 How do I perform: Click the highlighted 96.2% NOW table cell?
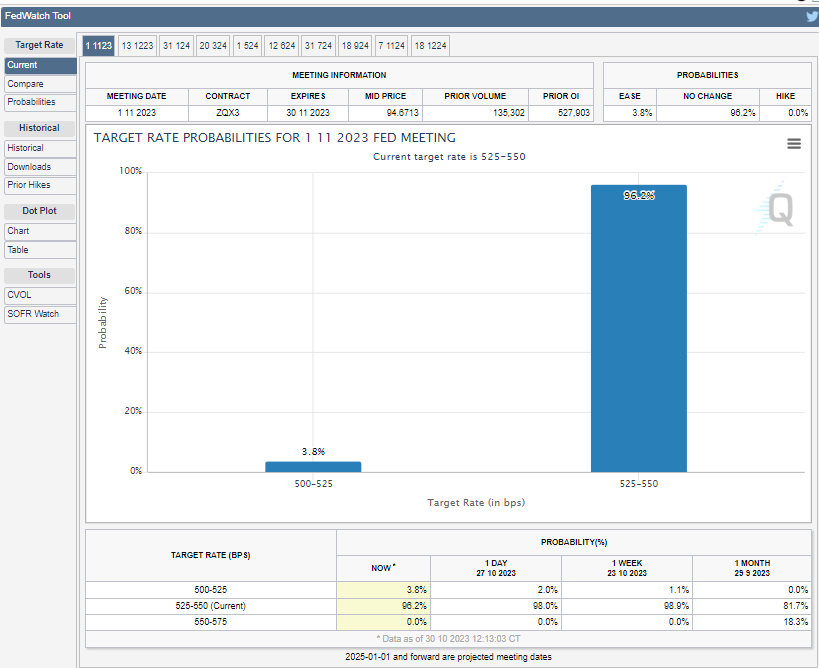click(x=384, y=606)
